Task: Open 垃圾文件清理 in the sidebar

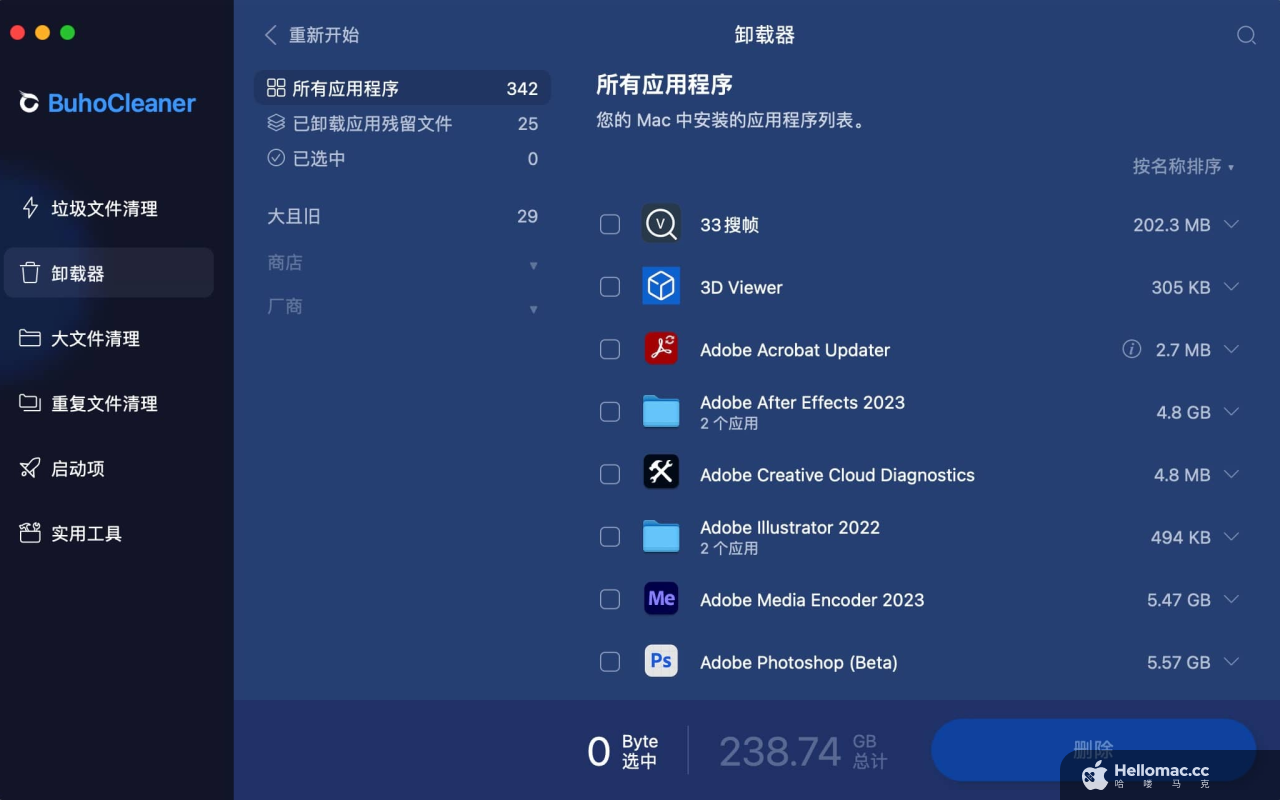Action: point(108,208)
